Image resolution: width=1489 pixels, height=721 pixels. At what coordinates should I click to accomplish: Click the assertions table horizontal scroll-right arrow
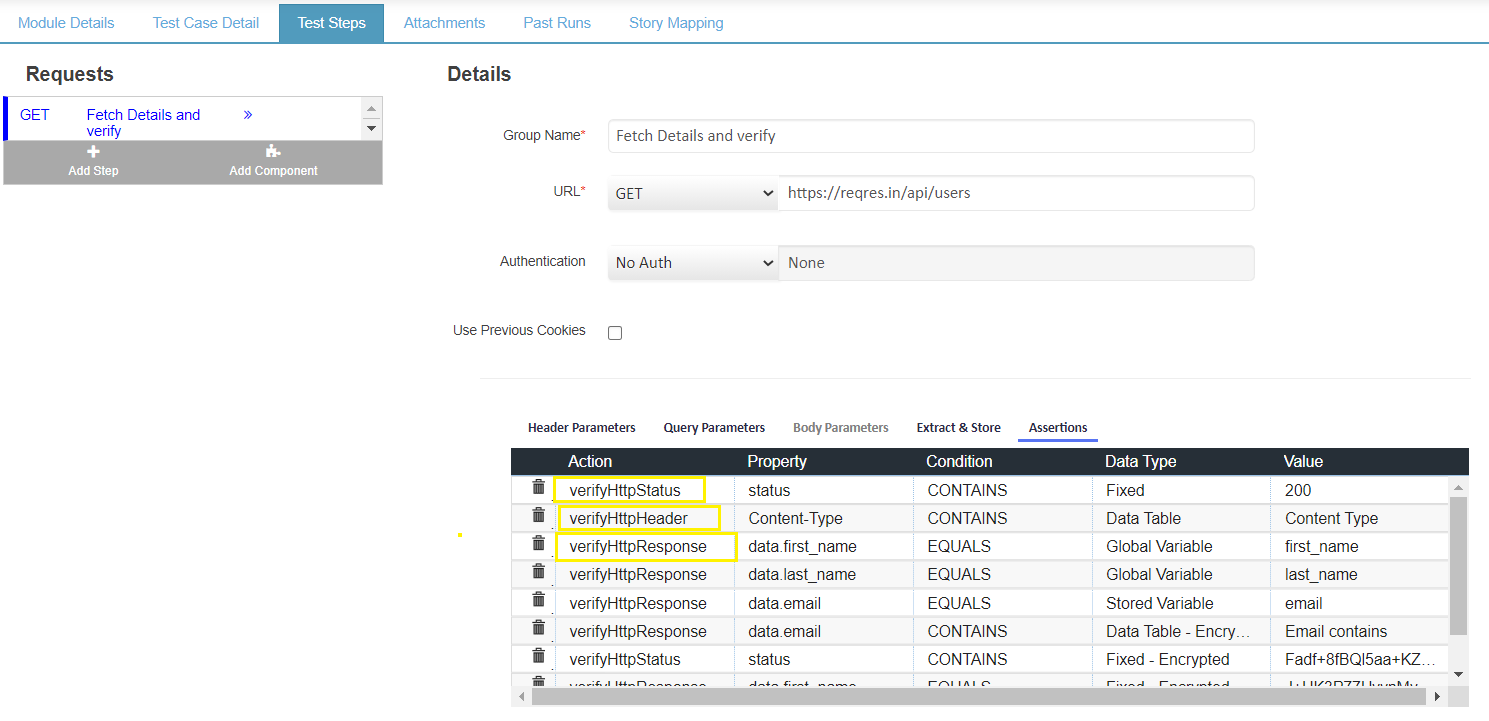click(x=1438, y=696)
